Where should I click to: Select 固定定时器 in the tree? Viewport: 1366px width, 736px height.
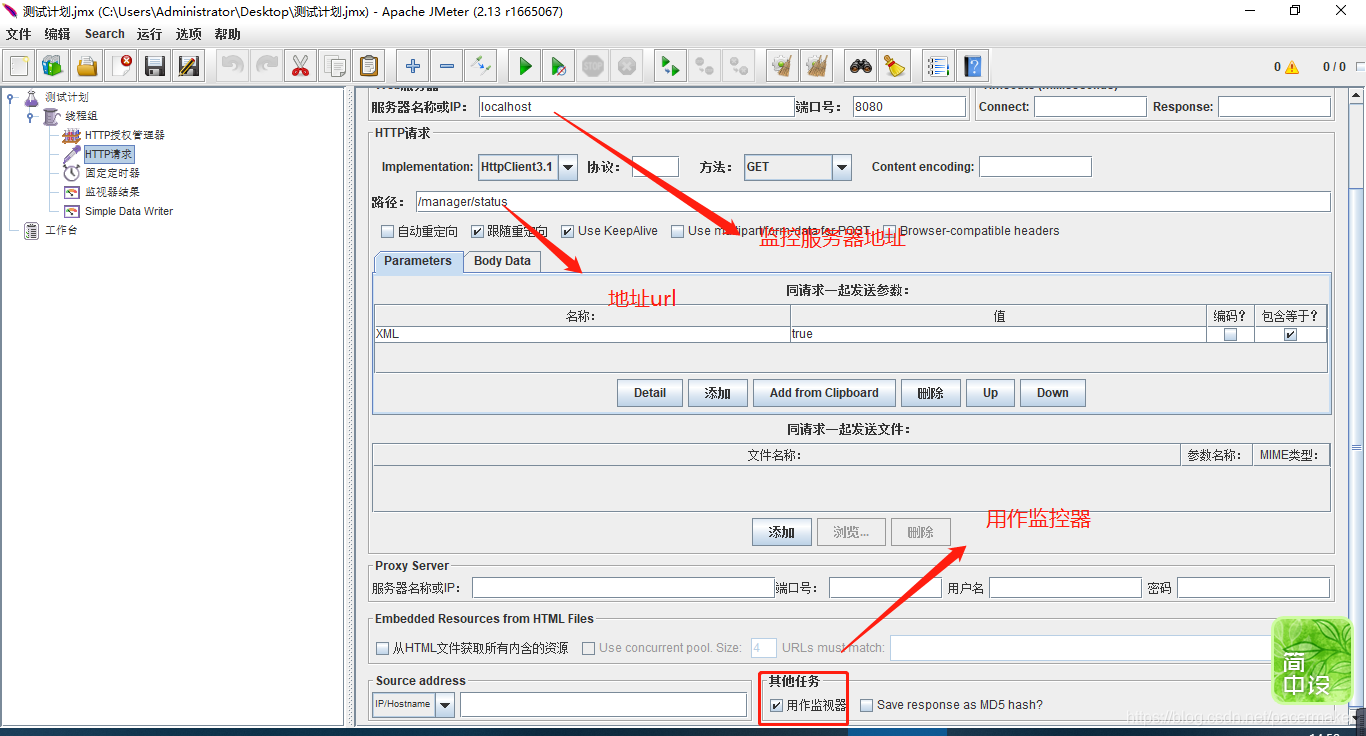[112, 173]
